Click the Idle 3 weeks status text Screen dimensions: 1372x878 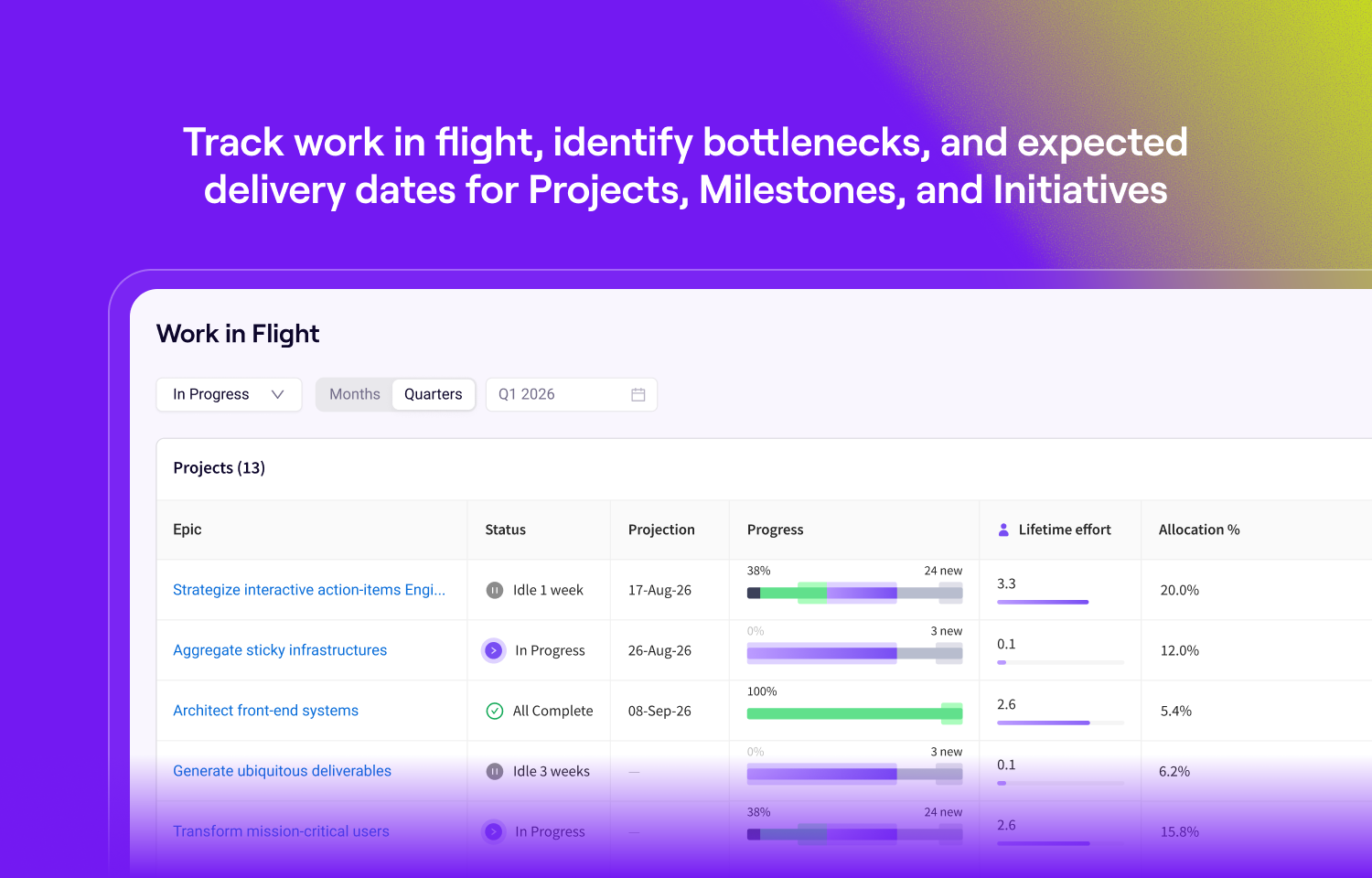552,771
